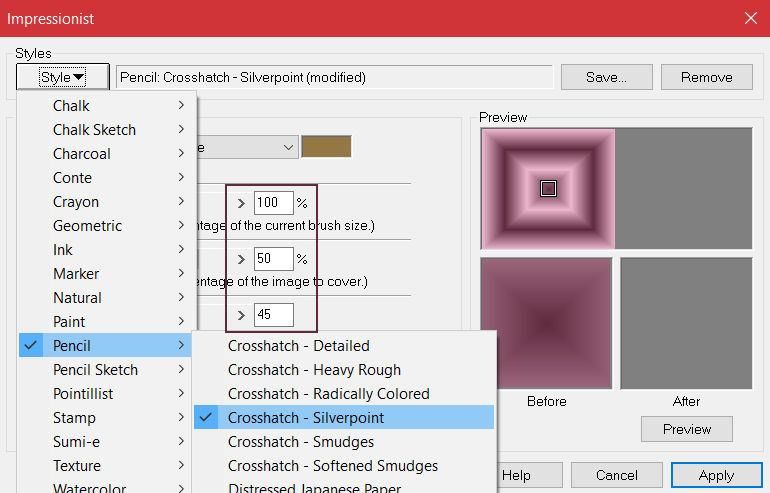Open the Style dropdown button
Screen dimensions: 770x493
63,77
